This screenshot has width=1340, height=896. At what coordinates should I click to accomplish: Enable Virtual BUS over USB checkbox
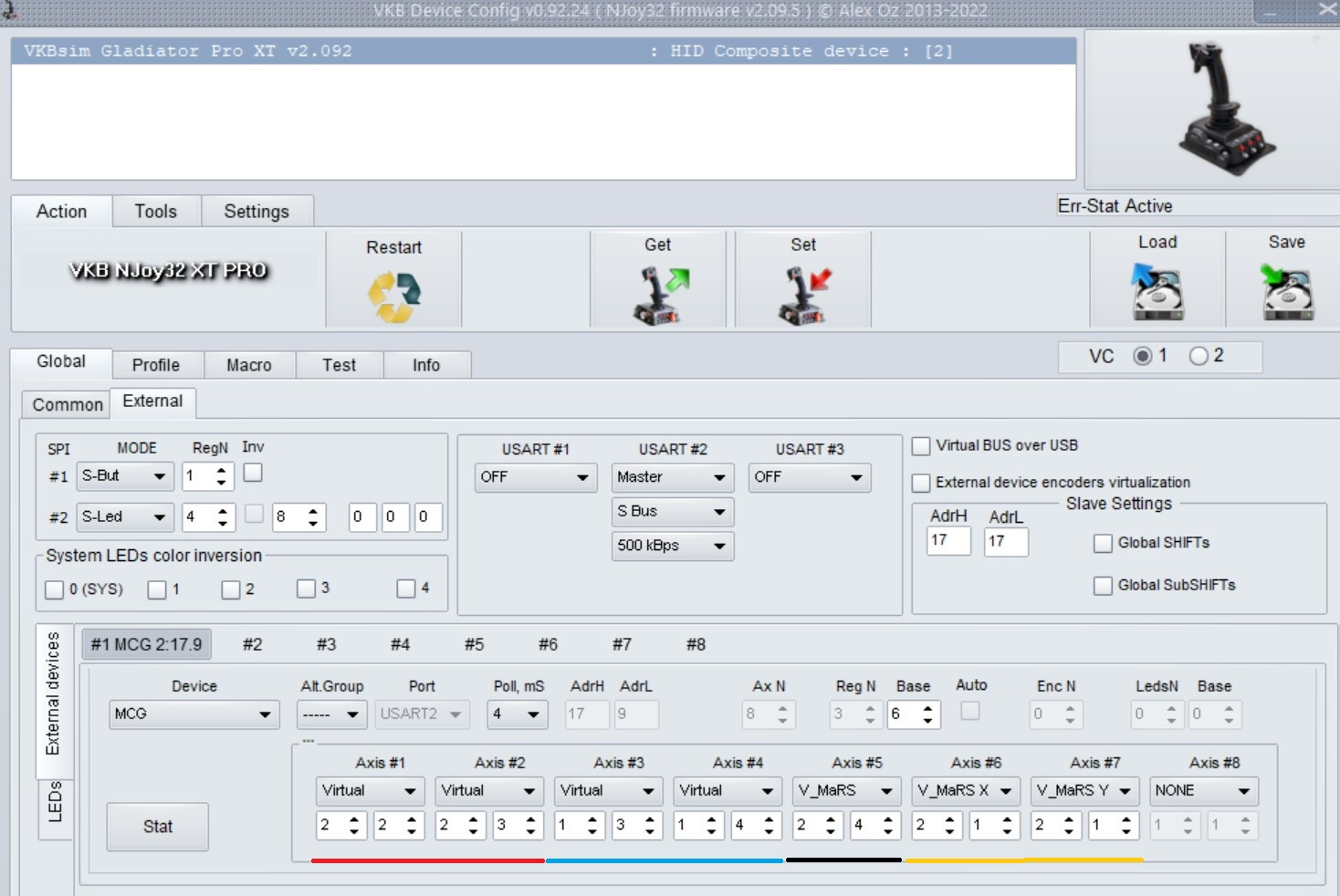point(922,446)
